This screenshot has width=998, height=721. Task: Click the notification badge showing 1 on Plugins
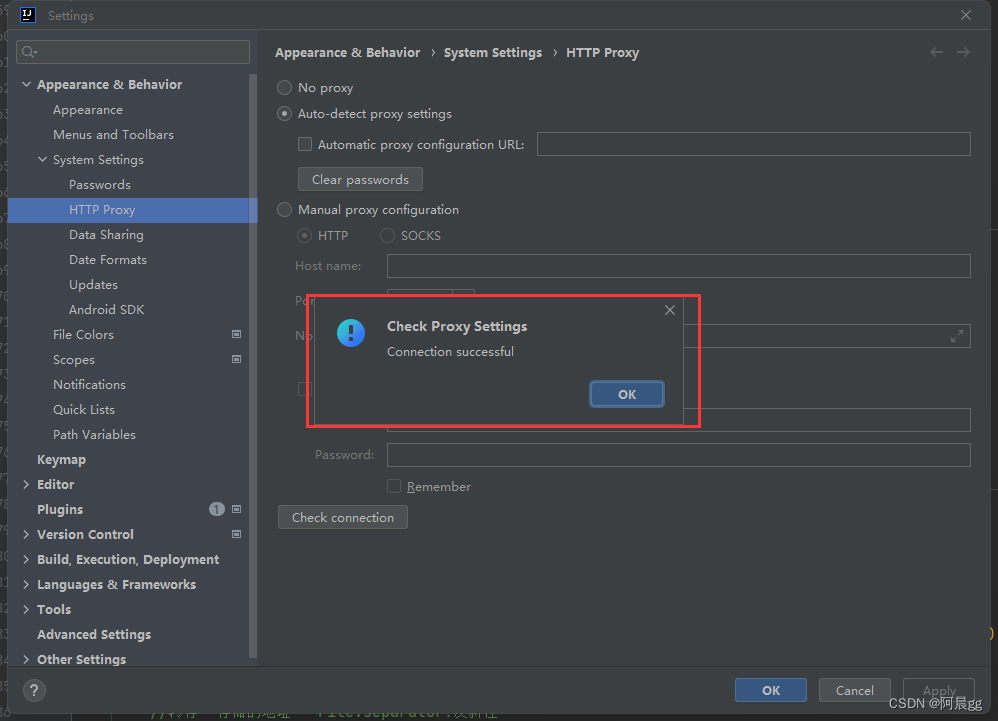tap(216, 509)
